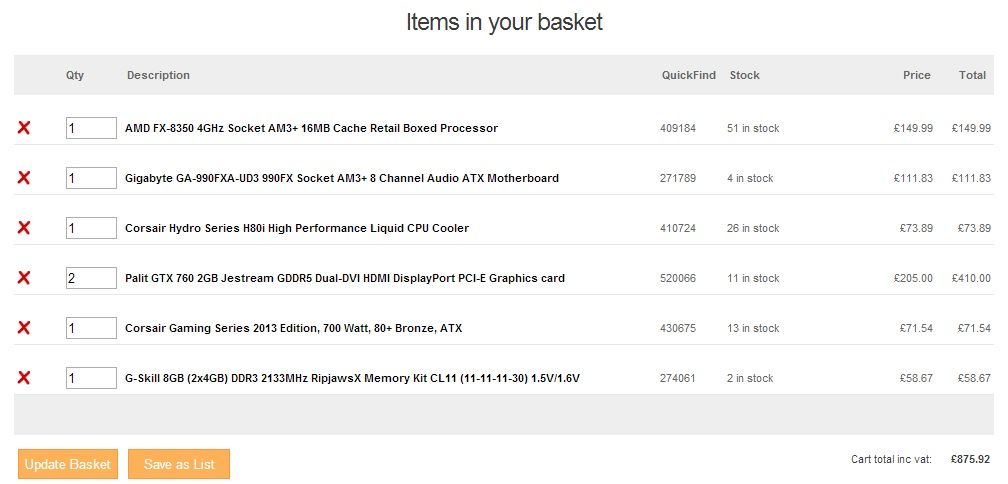Click the Save as List button
1008x484 pixels.
tap(179, 464)
